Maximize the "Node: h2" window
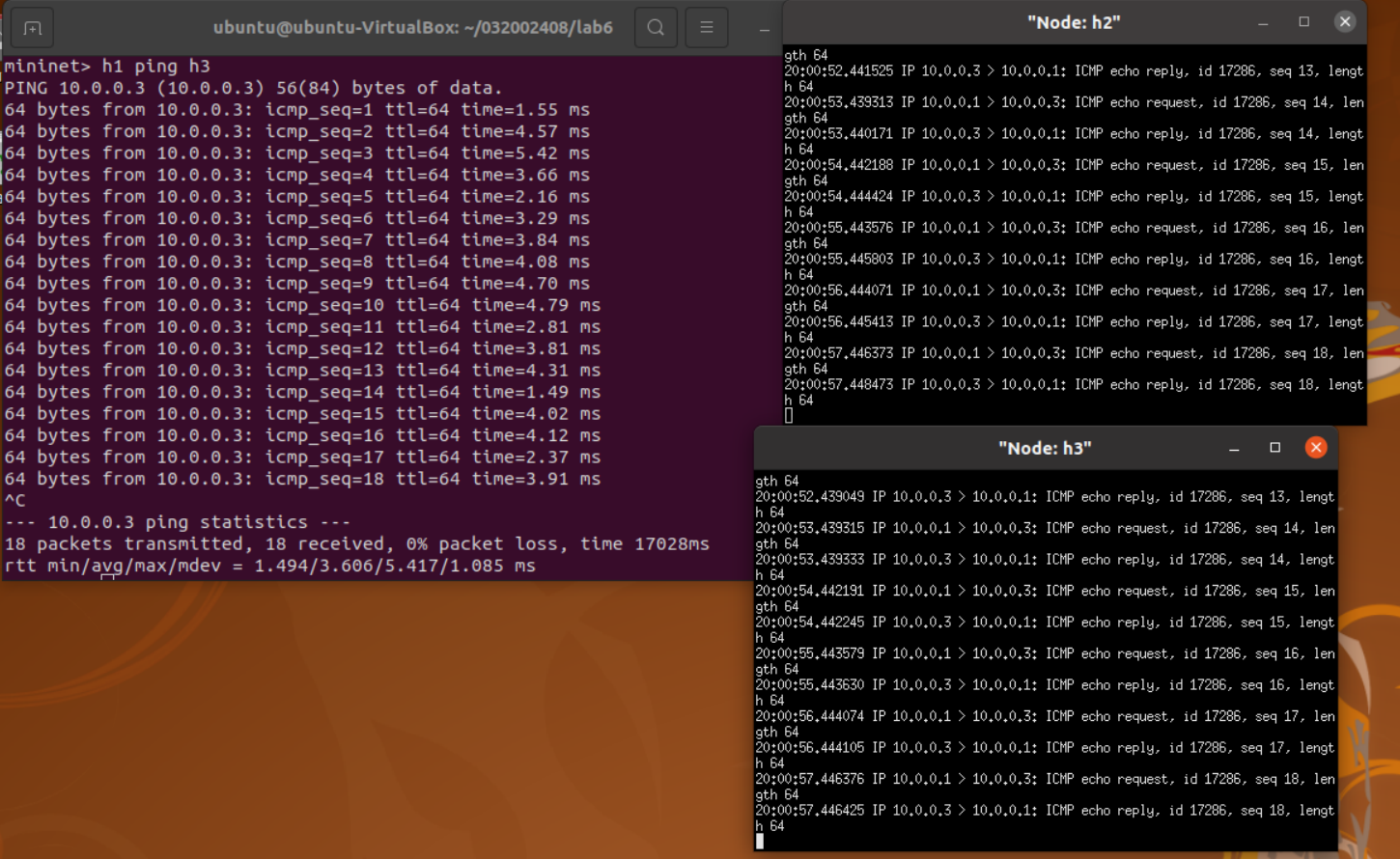Viewport: 1400px width, 859px height. point(1303,22)
